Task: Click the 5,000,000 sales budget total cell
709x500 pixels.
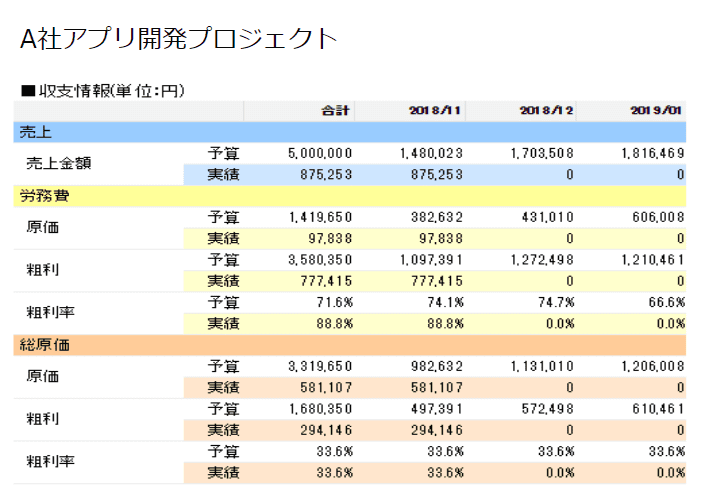Action: [x=319, y=154]
